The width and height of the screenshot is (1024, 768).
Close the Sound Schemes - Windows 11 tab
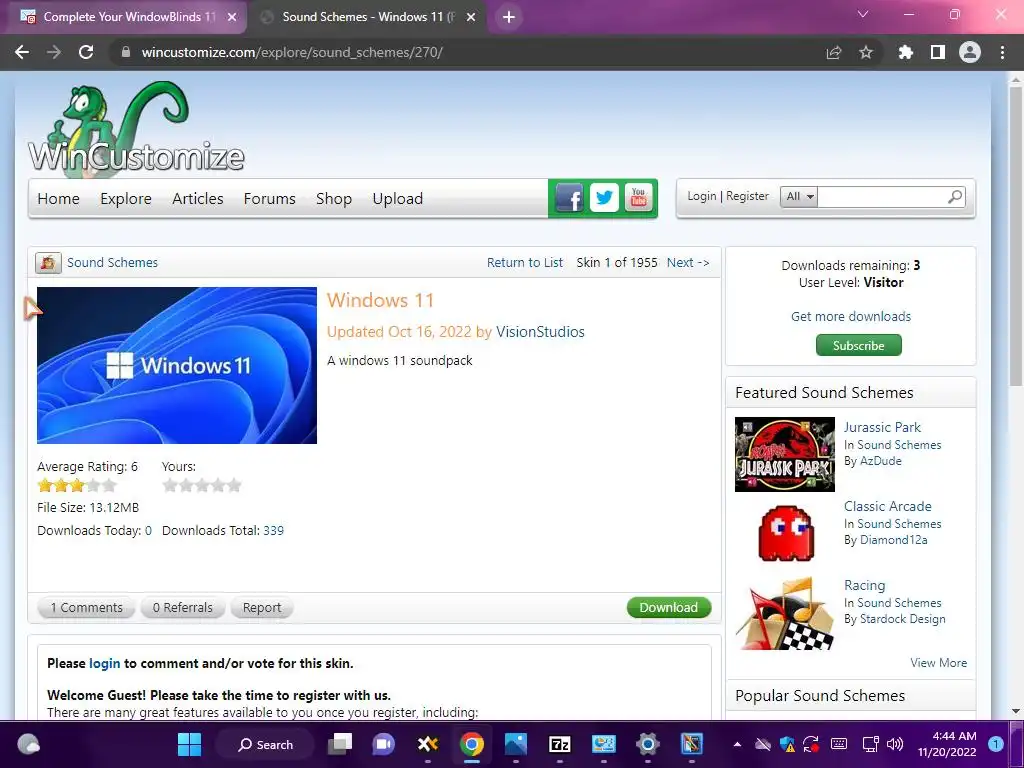click(x=471, y=17)
